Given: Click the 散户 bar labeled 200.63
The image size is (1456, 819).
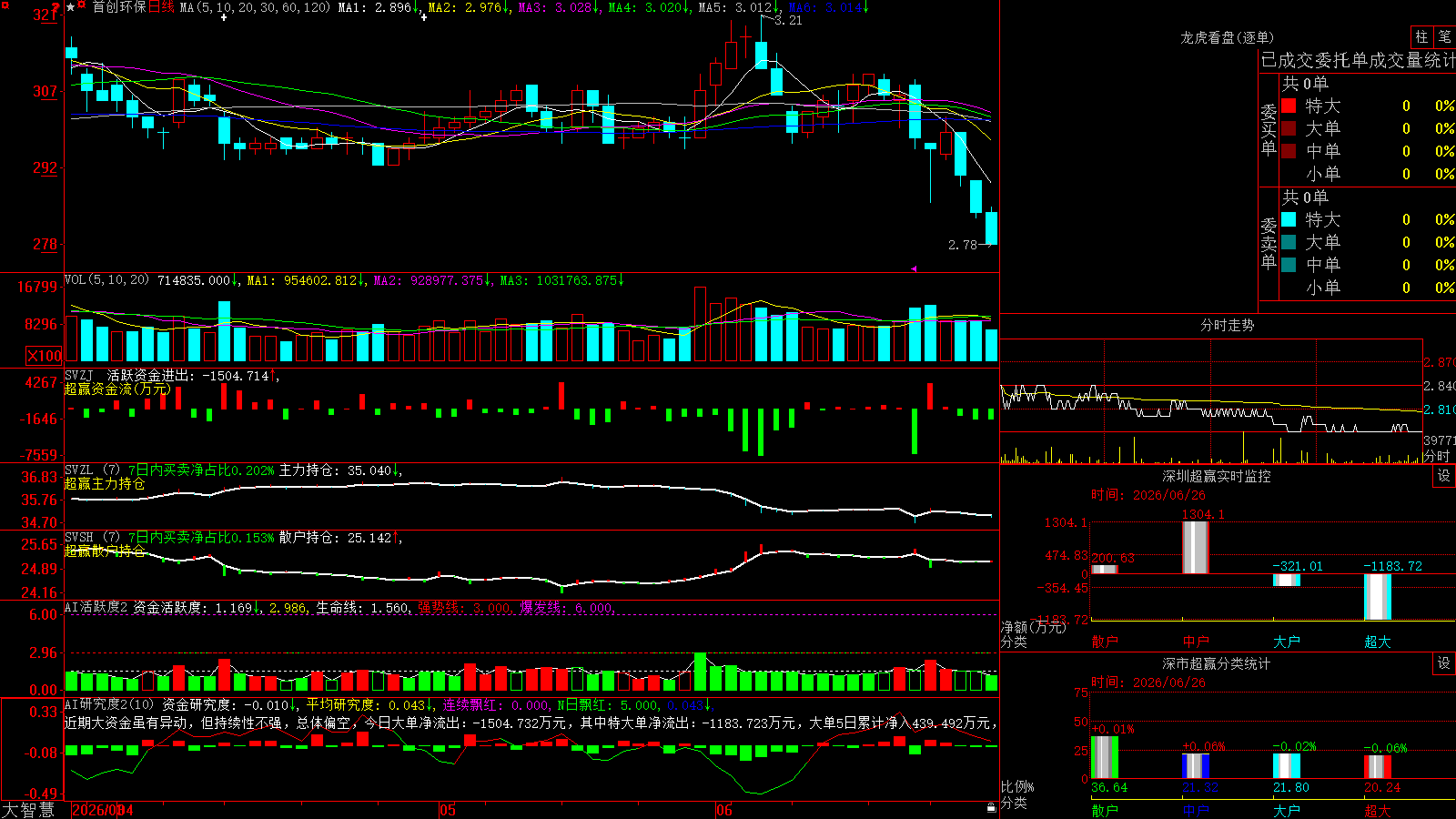Looking at the screenshot, I should (1105, 570).
